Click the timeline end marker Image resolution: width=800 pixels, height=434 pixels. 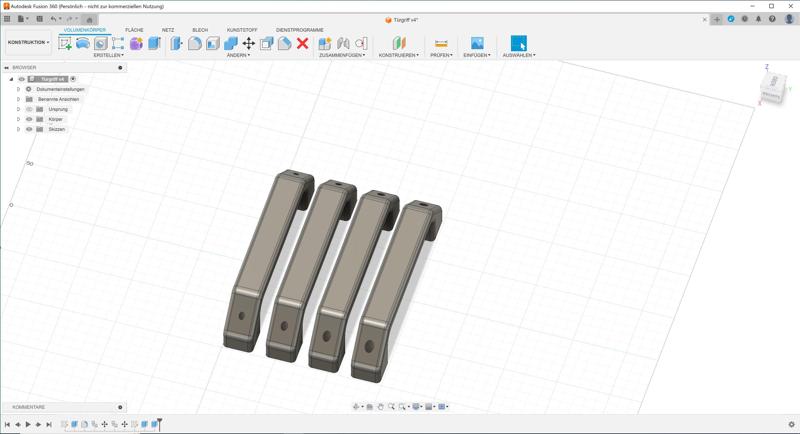pyautogui.click(x=160, y=423)
